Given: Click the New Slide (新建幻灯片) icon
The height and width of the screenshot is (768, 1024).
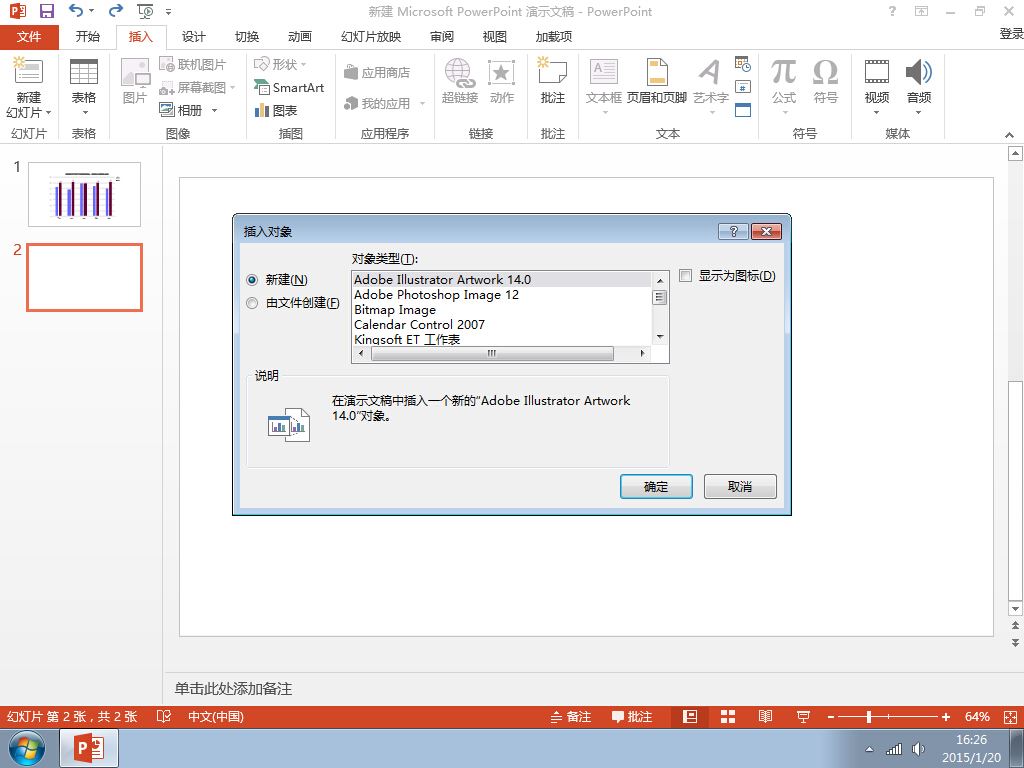Looking at the screenshot, I should tap(28, 72).
